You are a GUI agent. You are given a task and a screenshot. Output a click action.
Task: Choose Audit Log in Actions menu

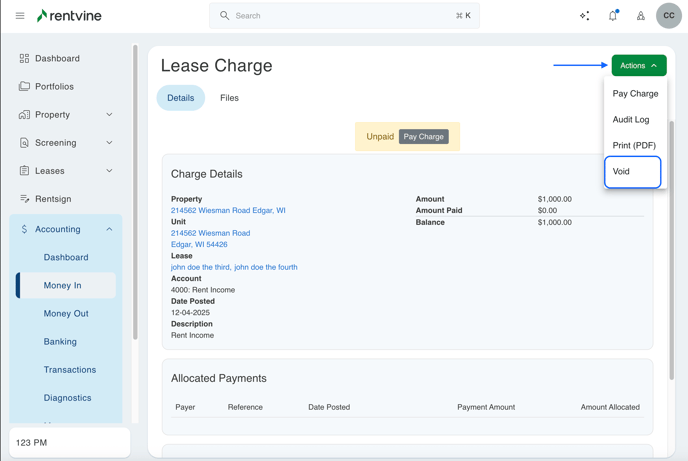631,120
